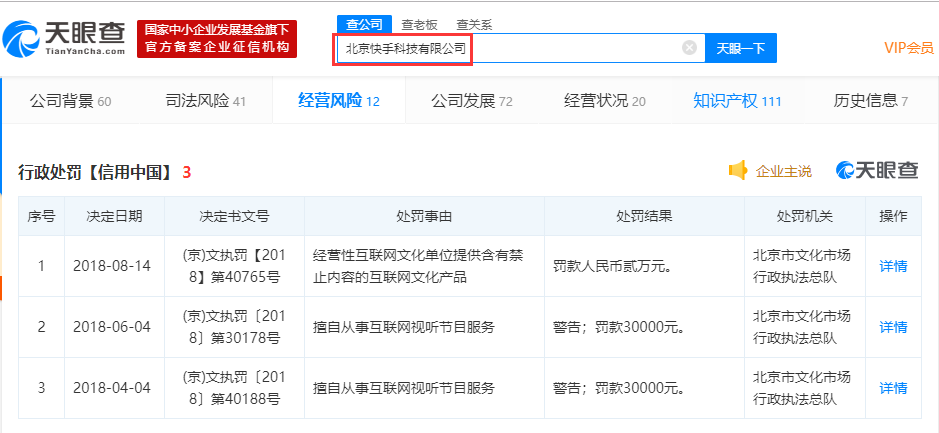Open 详情 for the 2018-04-04 penalty
The height and width of the screenshot is (433, 939).
point(893,388)
